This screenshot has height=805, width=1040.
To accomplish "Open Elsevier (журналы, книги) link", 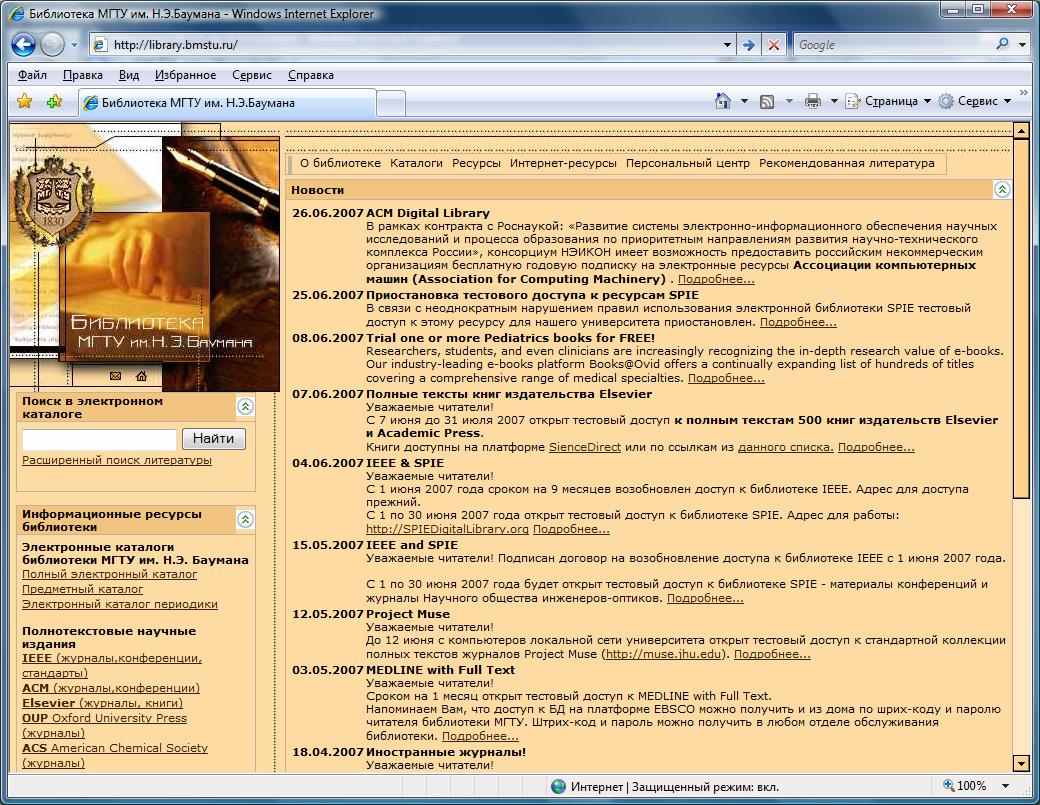I will pos(102,703).
